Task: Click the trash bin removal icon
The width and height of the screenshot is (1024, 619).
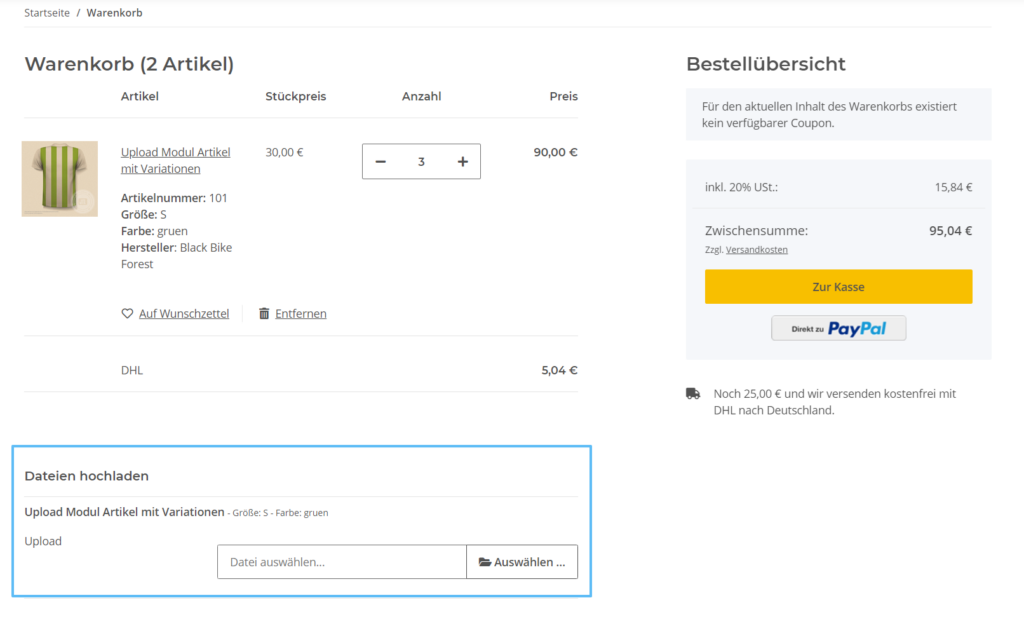Action: 263,313
